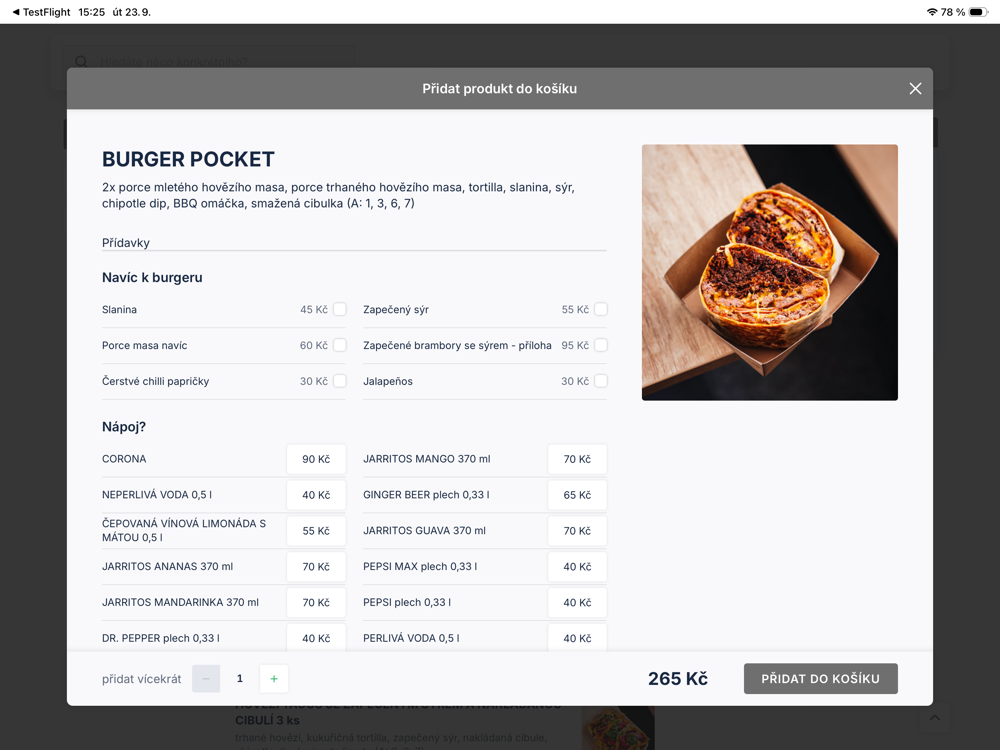Tap the battery indicator in status bar
Screen dimensions: 1000x750
click(978, 12)
